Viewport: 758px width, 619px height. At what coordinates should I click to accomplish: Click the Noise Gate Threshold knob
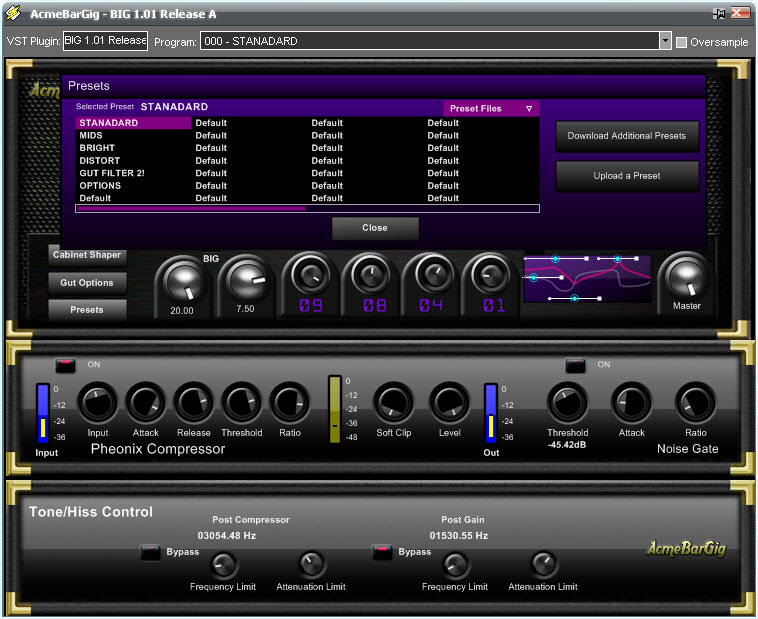568,403
